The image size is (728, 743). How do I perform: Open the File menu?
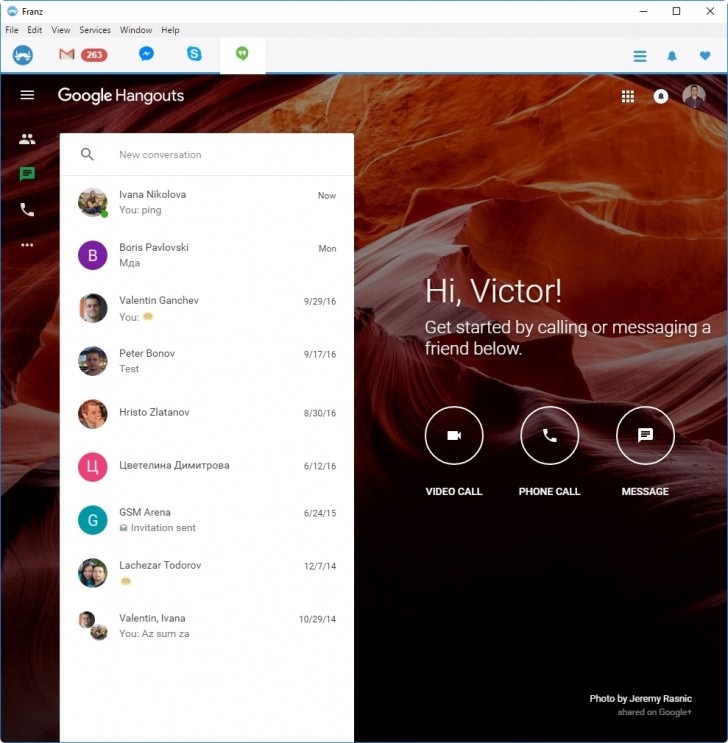click(x=12, y=30)
